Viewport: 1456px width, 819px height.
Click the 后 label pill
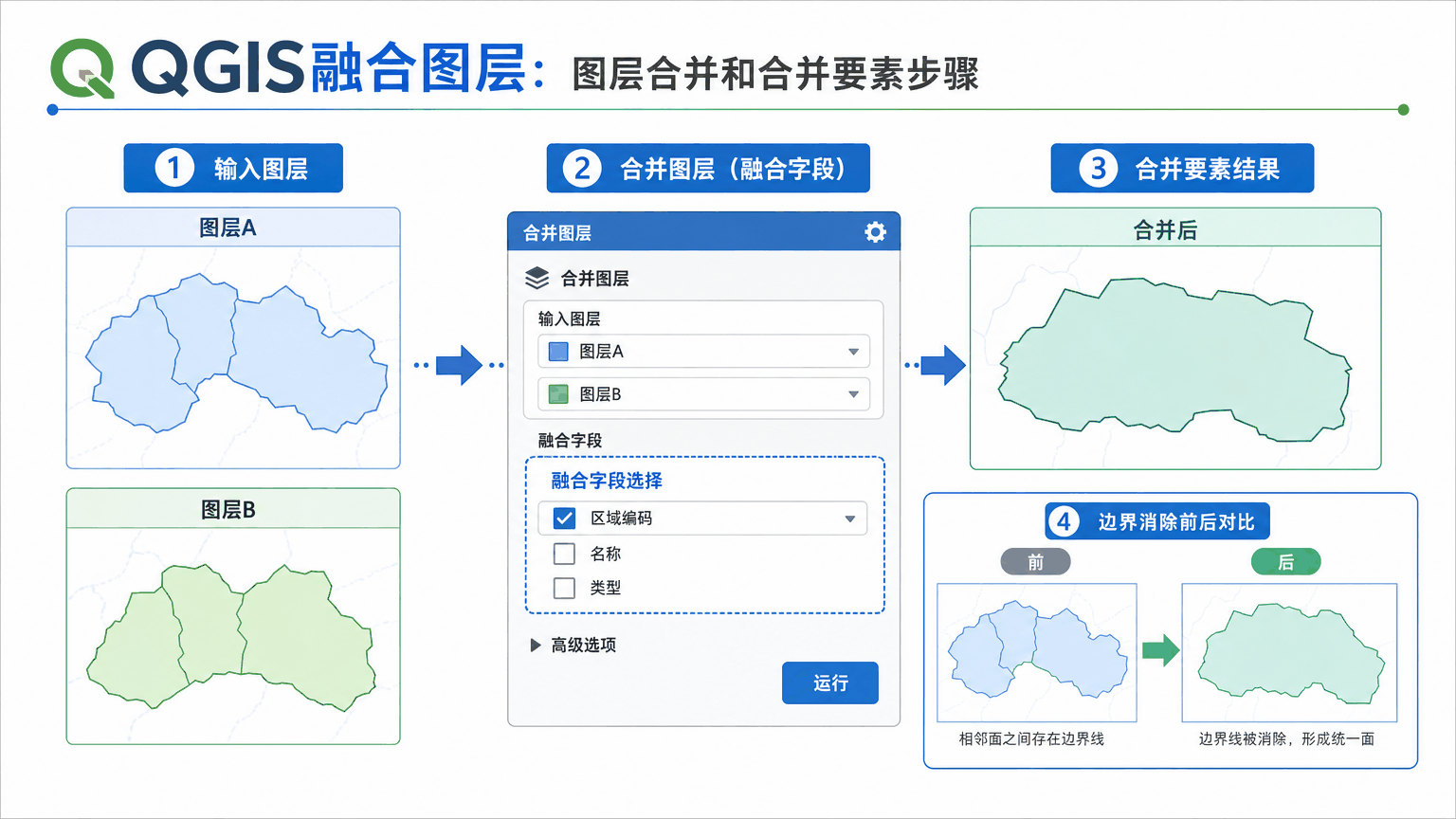click(1286, 562)
